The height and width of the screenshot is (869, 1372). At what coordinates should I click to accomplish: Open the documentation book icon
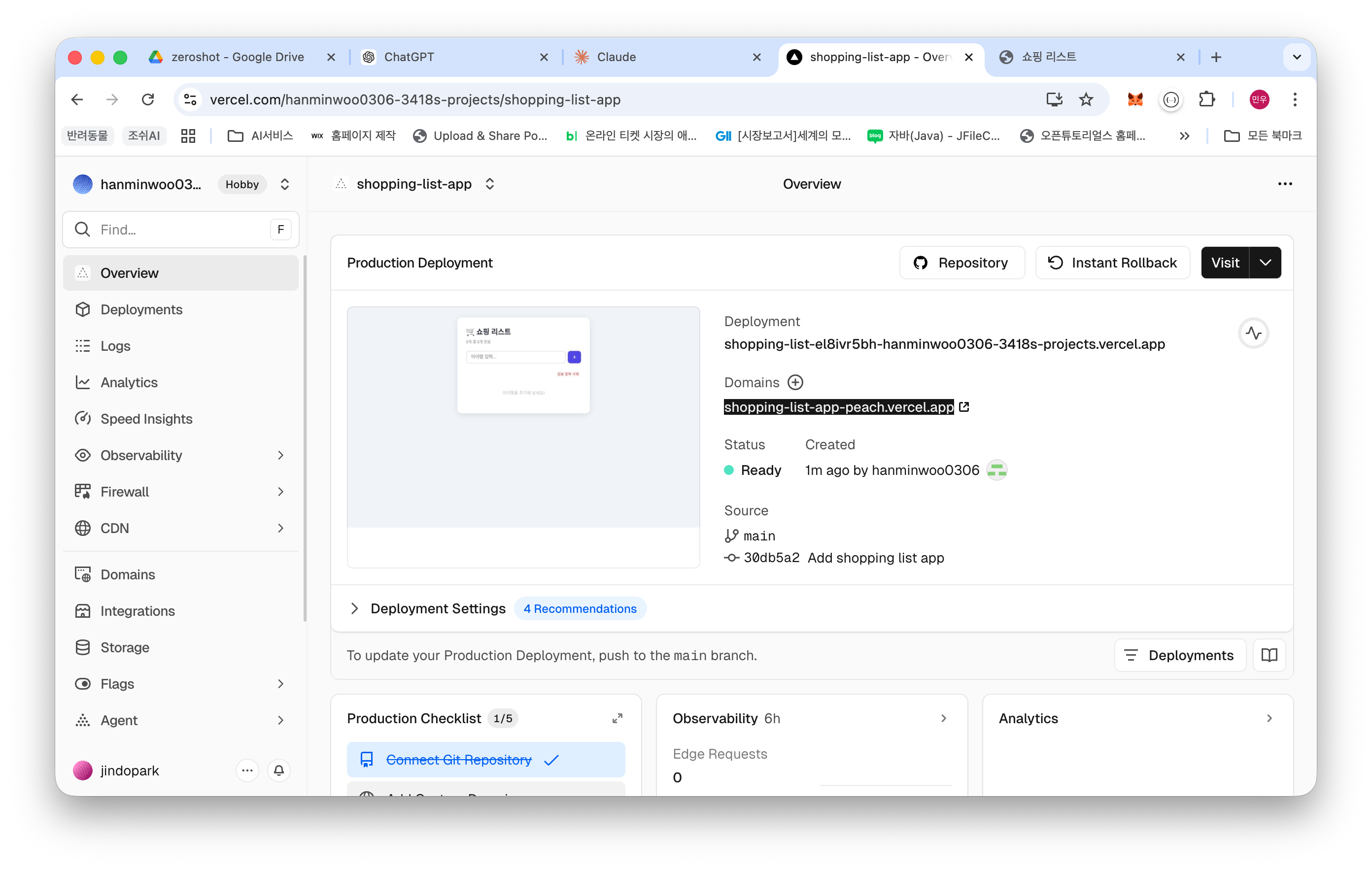[1269, 656]
